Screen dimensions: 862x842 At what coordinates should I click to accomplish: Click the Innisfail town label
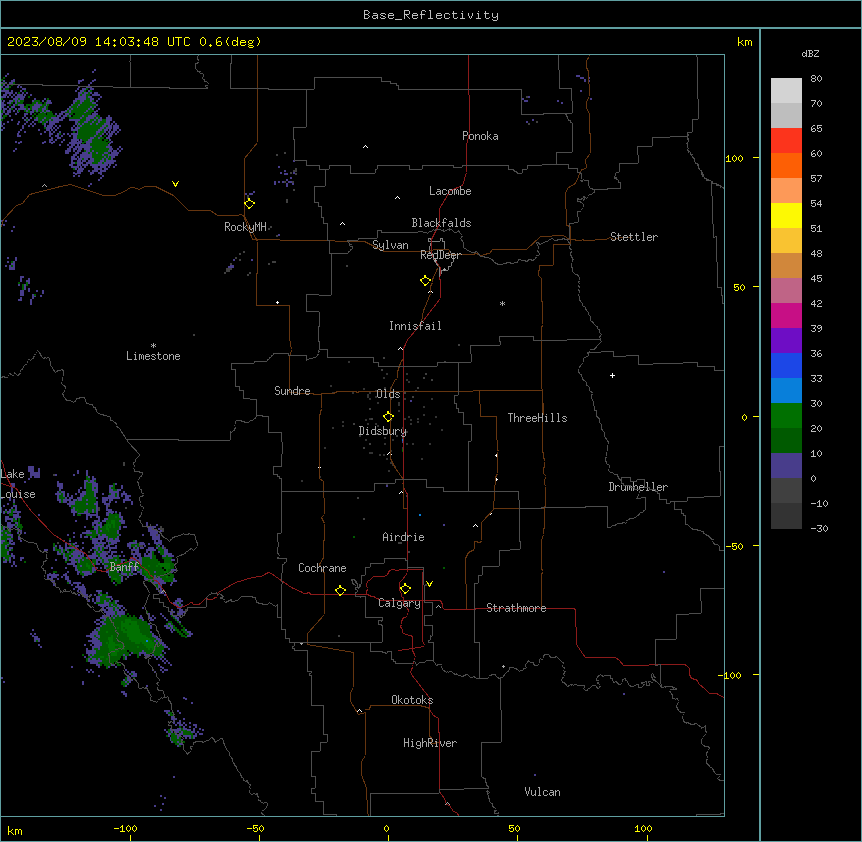click(415, 326)
